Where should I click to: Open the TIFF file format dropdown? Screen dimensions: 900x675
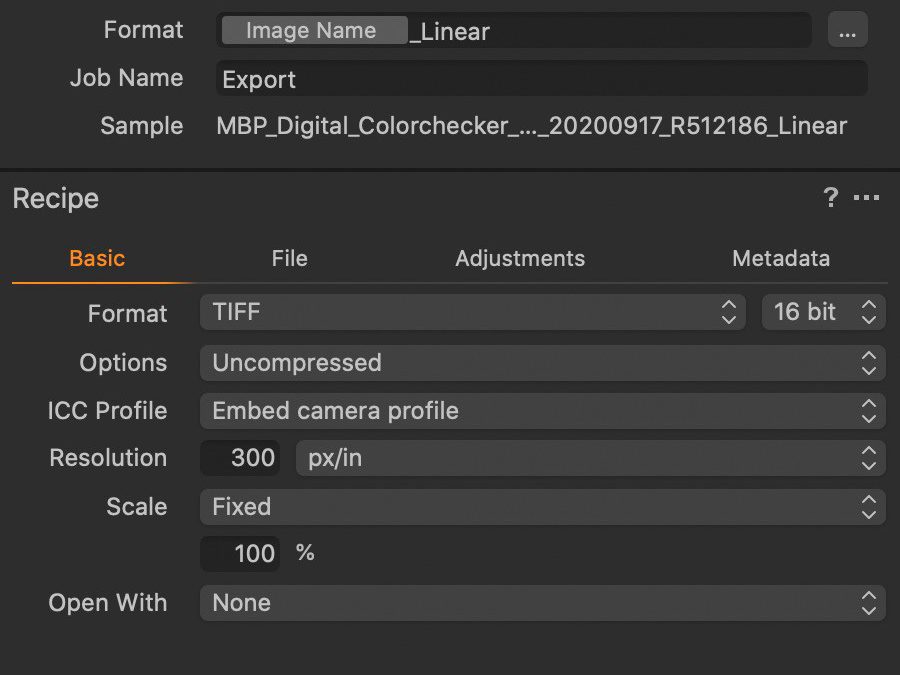(472, 312)
